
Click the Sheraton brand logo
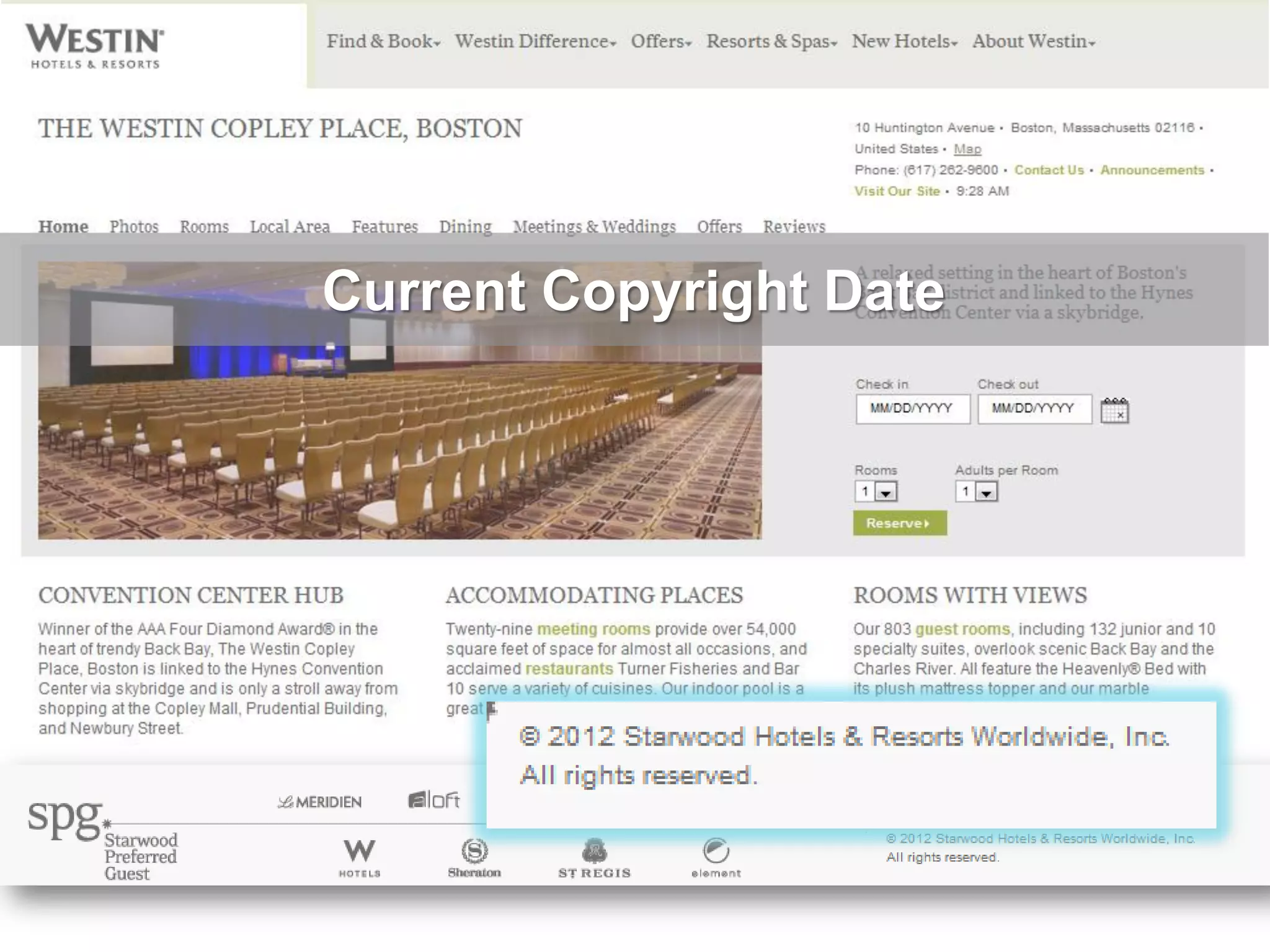tap(474, 858)
